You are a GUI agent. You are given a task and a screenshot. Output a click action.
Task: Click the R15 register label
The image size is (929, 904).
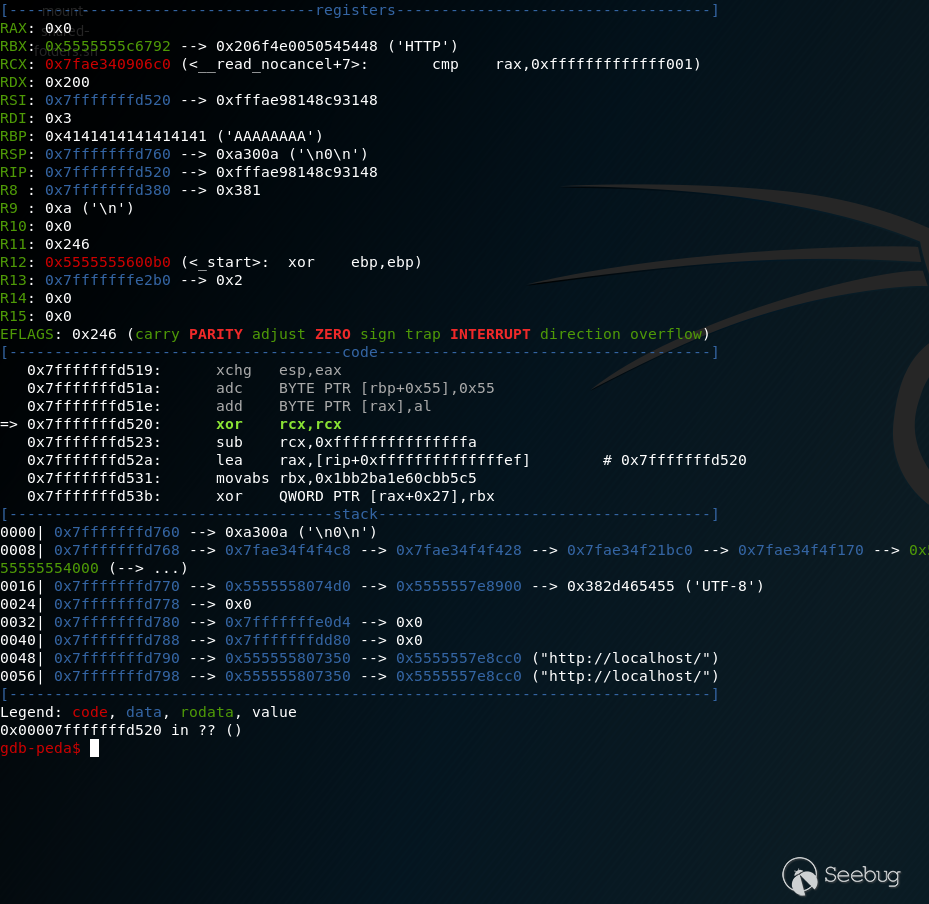13,316
